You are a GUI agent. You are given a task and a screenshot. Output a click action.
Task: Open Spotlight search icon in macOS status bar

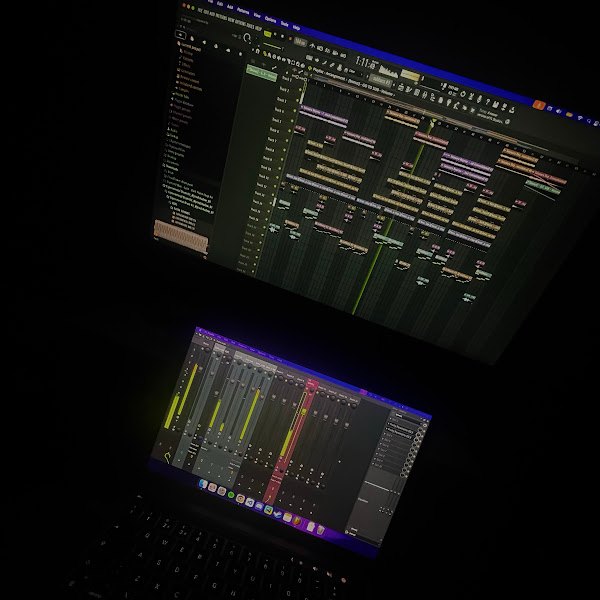589,121
